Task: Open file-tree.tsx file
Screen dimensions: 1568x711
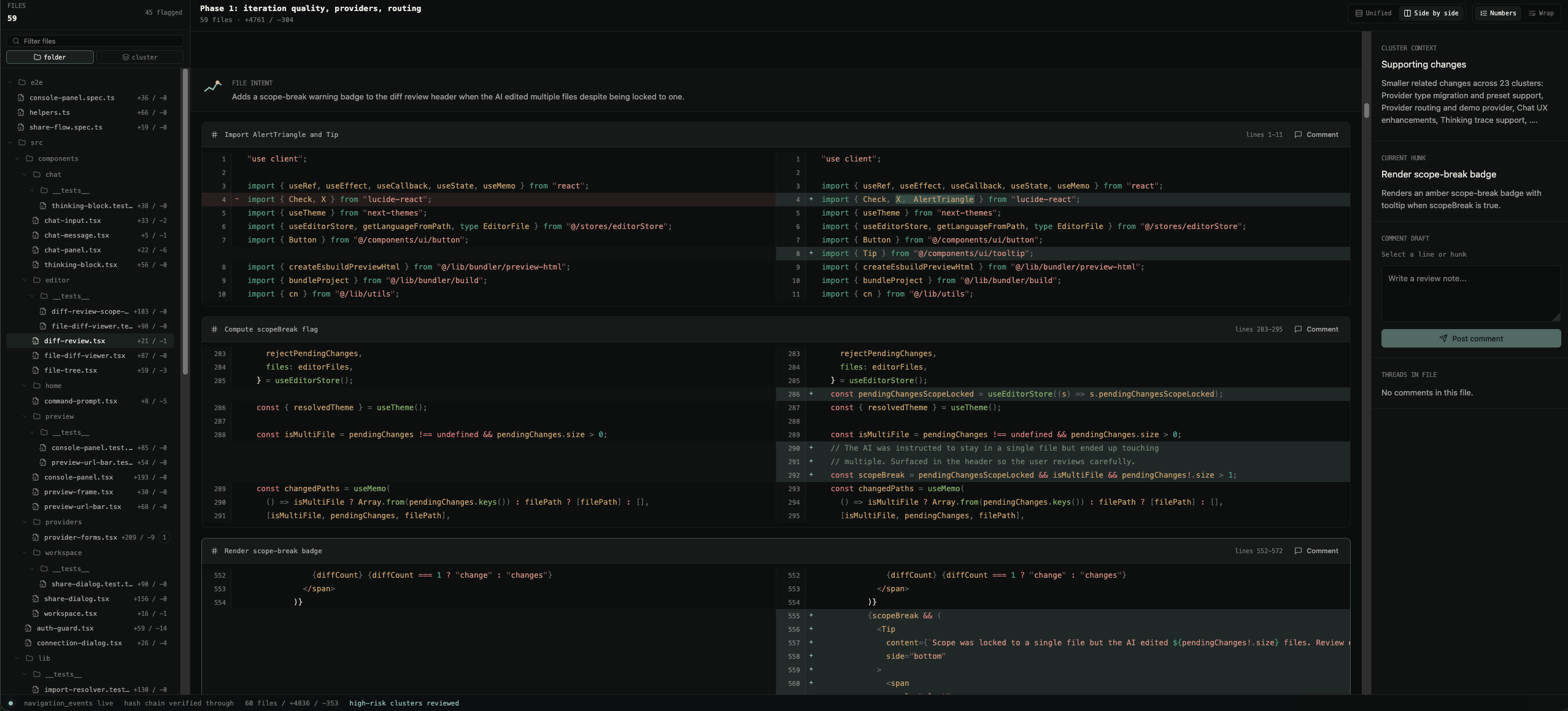Action: tap(90, 370)
